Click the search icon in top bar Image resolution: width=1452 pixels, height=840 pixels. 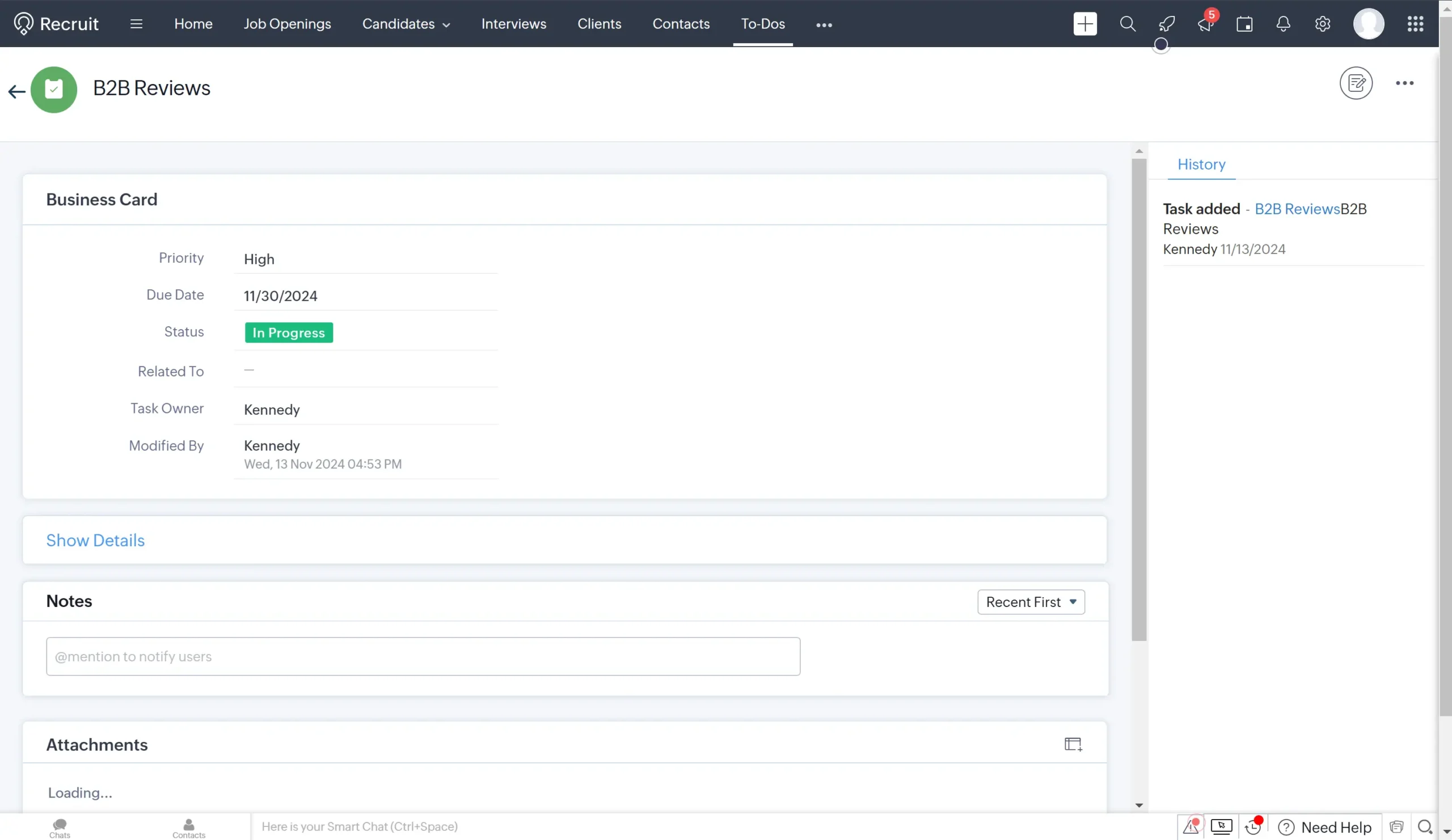(1127, 23)
